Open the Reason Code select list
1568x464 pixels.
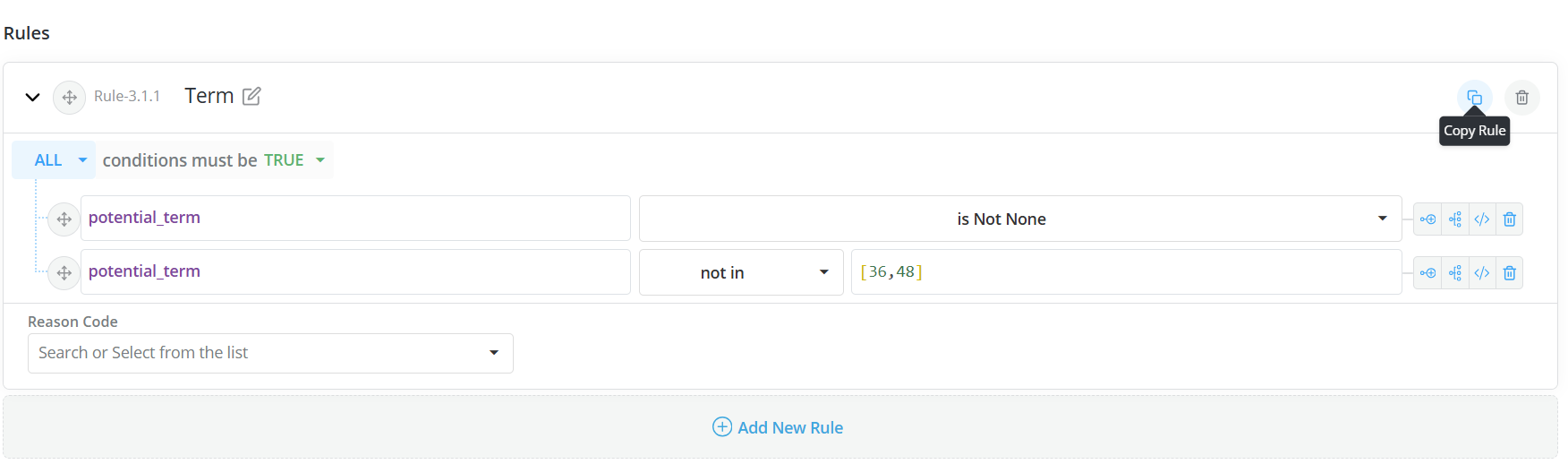click(270, 353)
